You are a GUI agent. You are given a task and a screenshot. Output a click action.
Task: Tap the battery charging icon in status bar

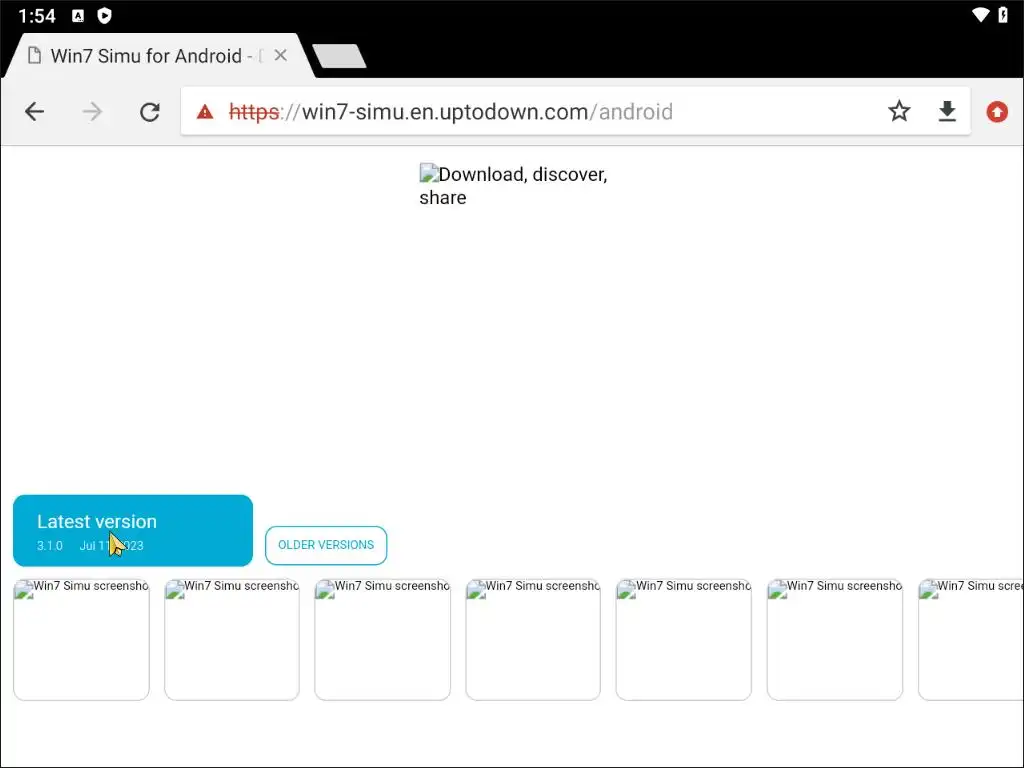click(x=1003, y=15)
